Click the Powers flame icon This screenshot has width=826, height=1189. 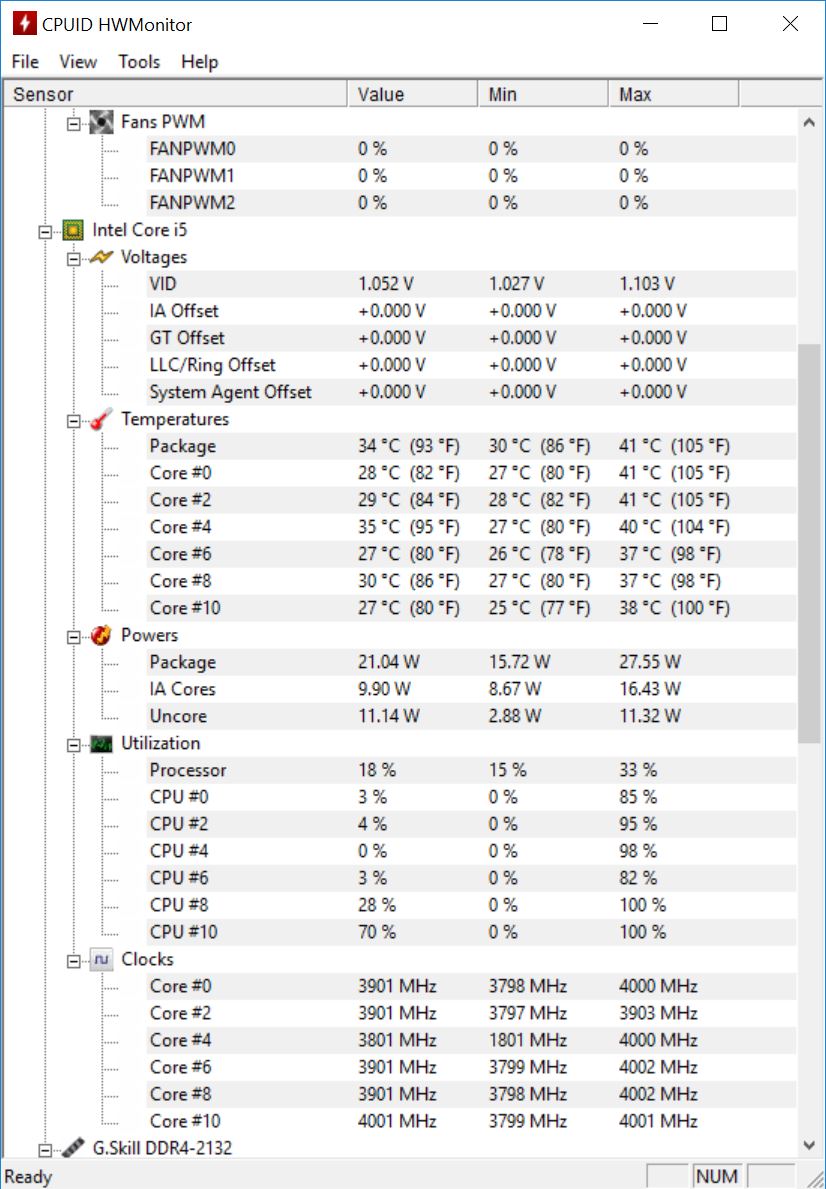tap(101, 635)
